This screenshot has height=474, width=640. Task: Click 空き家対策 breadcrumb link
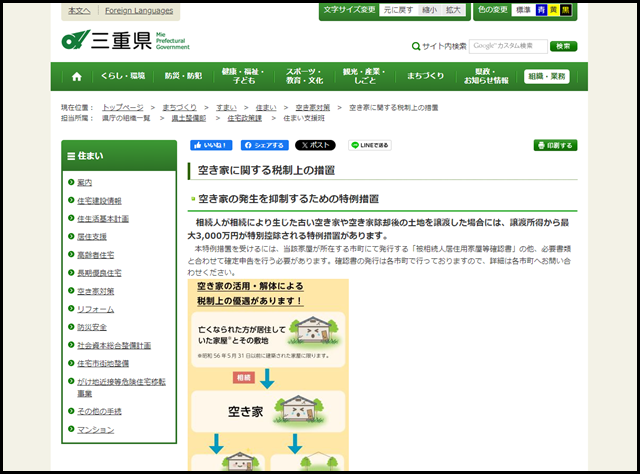pyautogui.click(x=313, y=107)
